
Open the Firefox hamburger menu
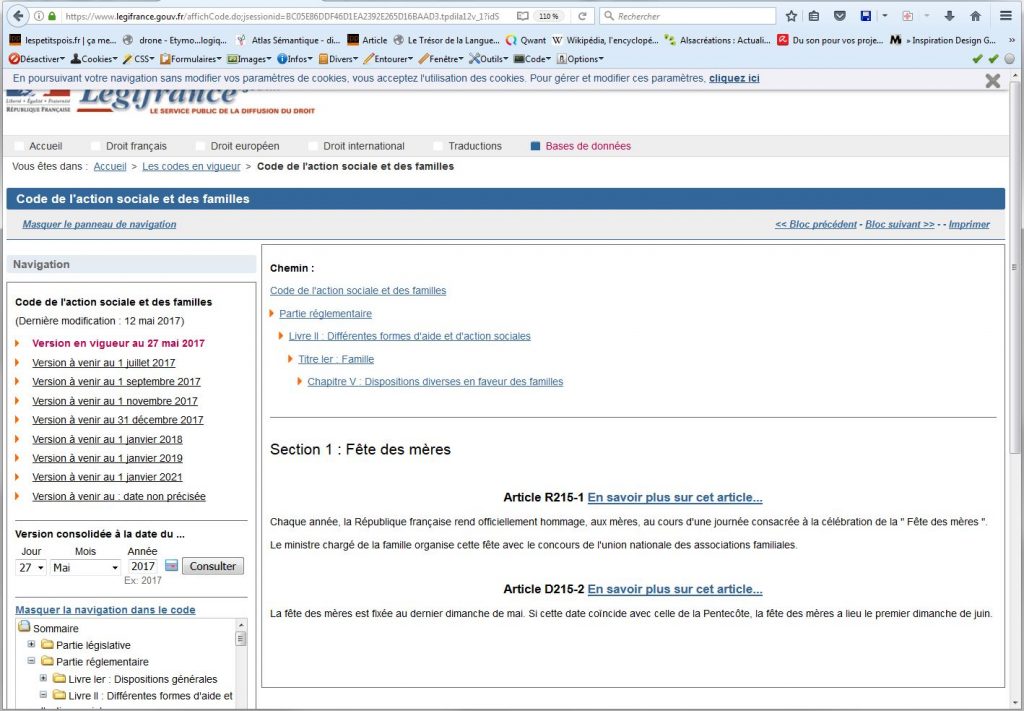1006,16
